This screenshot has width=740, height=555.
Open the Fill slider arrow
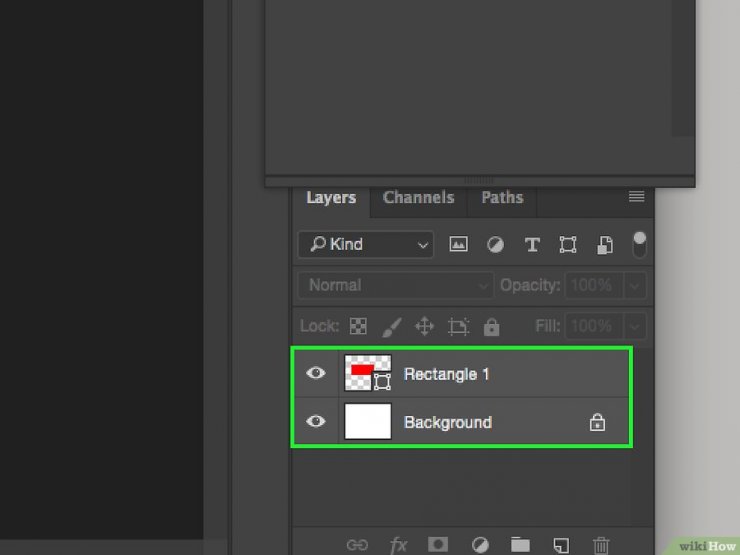[x=635, y=326]
